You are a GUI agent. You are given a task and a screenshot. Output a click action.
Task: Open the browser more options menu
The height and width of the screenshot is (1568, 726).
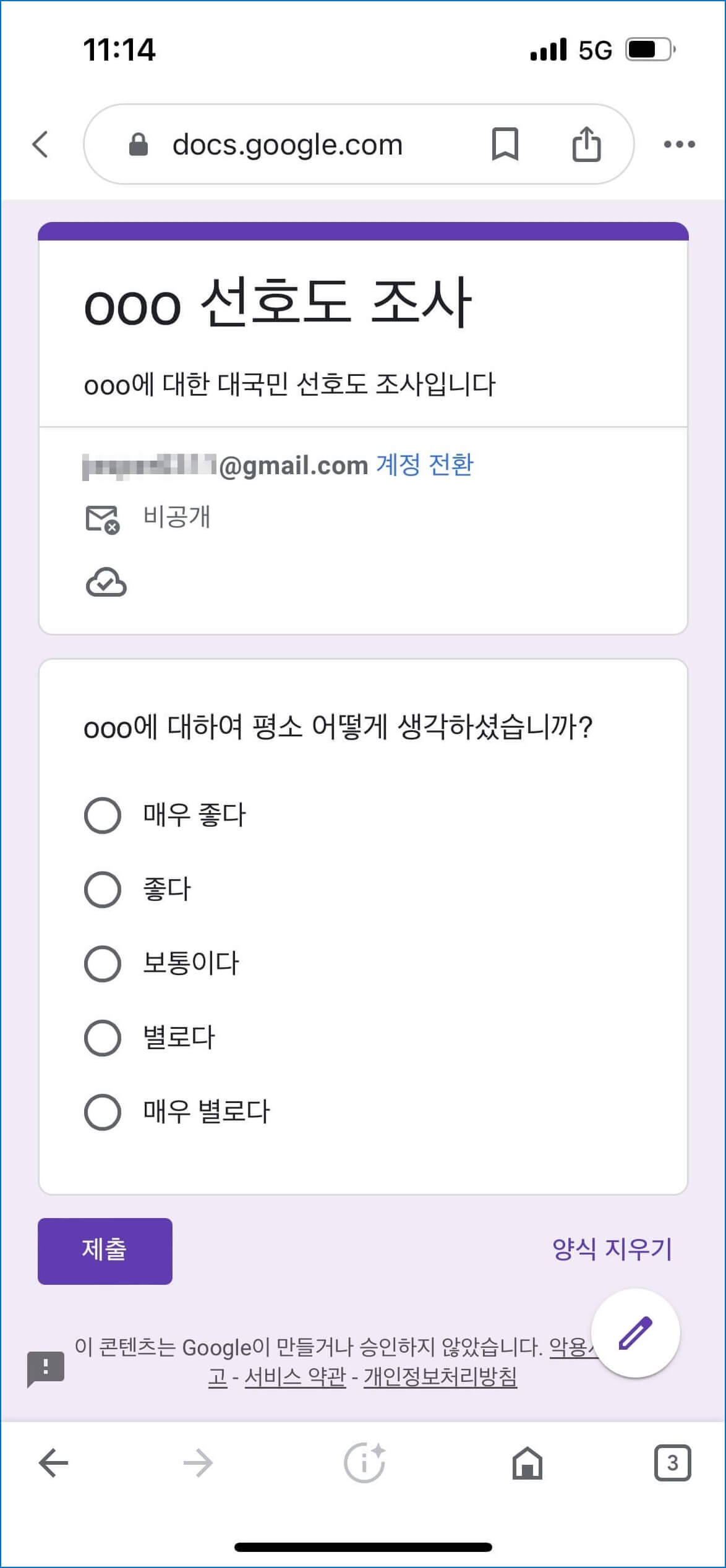(x=678, y=144)
